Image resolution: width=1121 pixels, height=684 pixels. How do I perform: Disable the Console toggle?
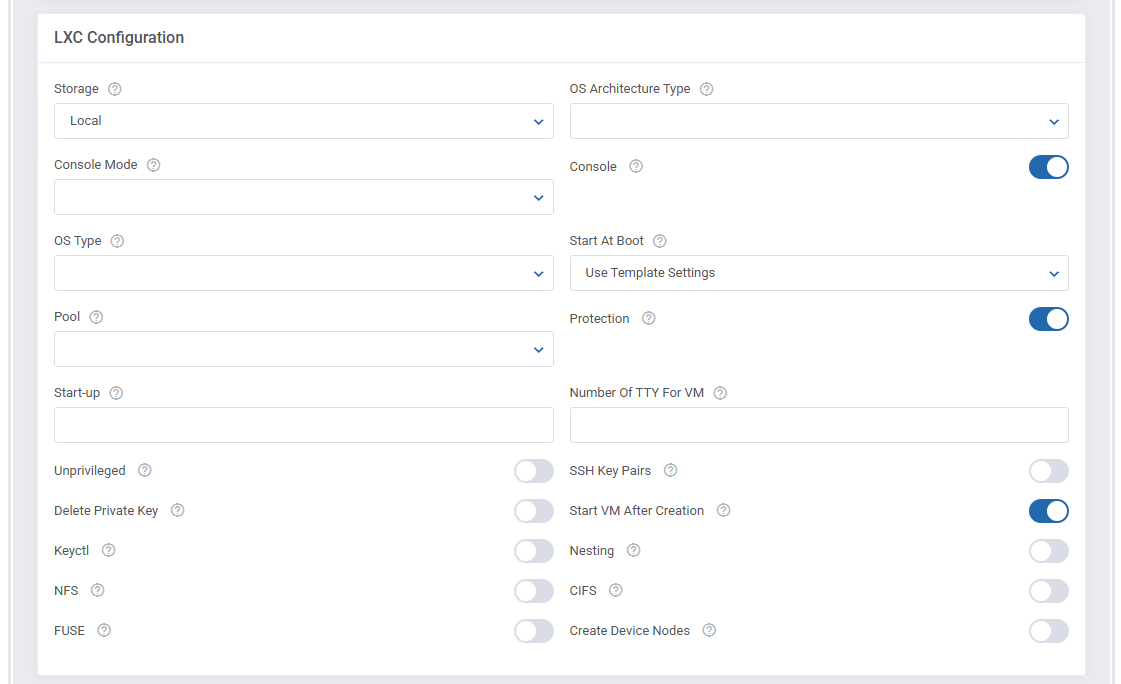(1048, 167)
